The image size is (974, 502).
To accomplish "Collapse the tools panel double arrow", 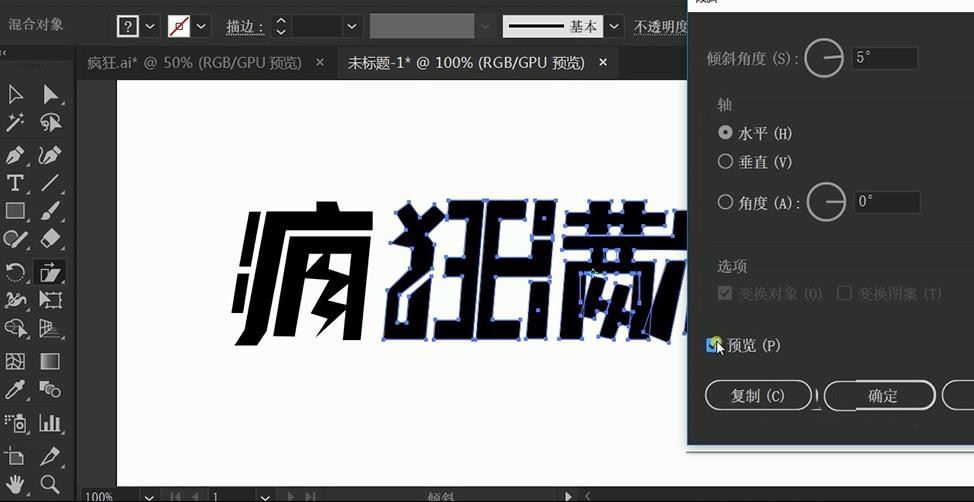I will click(3, 53).
